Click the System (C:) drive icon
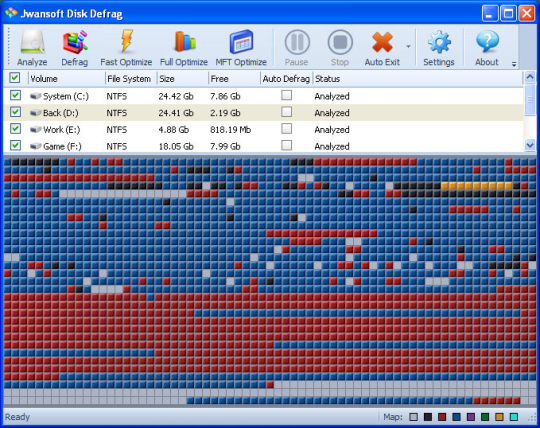Screen dimensions: 540x428 click(35, 96)
